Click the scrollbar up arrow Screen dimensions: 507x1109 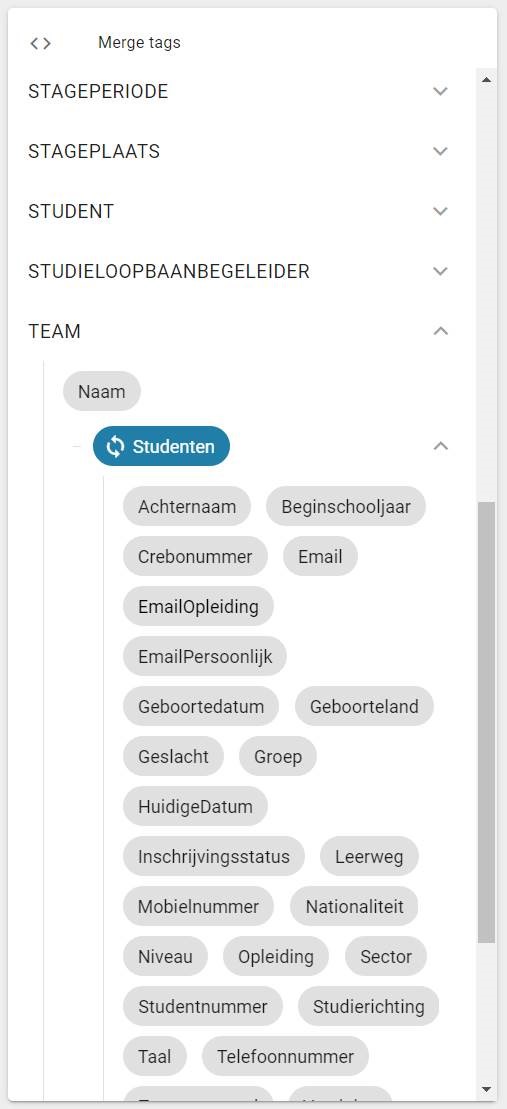pos(486,80)
